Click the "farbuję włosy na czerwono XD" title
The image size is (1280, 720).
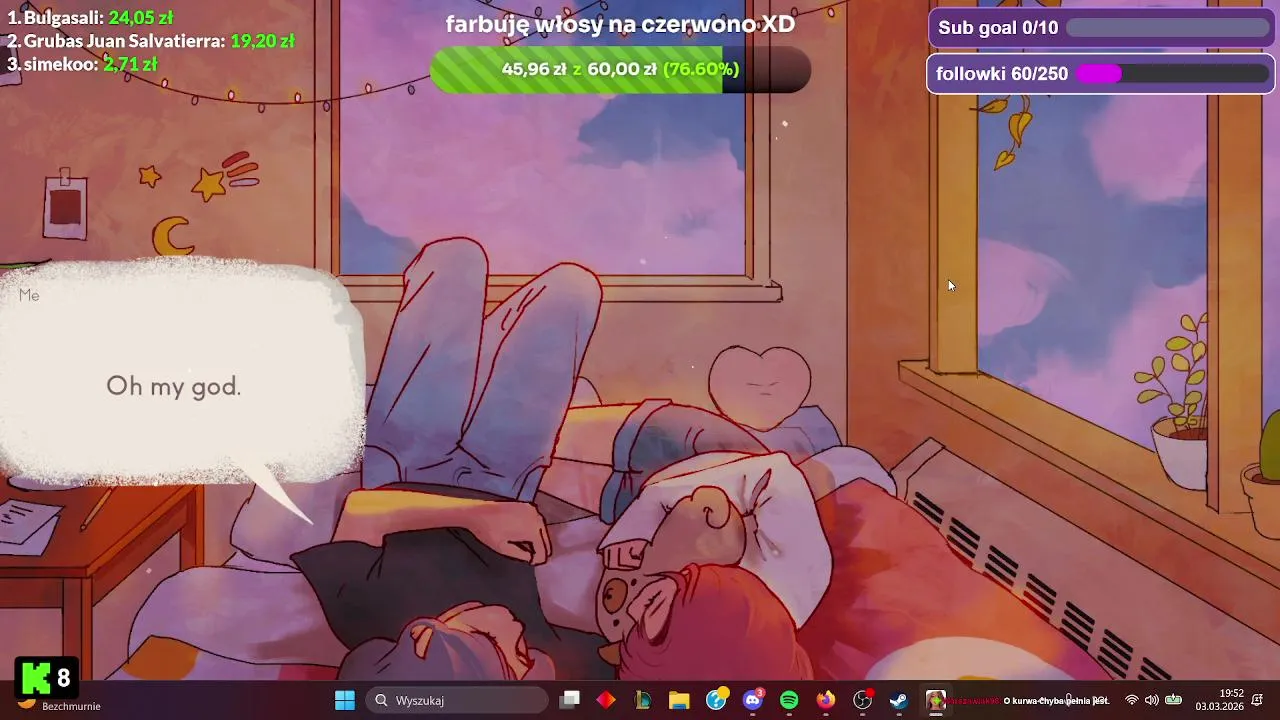(x=620, y=24)
